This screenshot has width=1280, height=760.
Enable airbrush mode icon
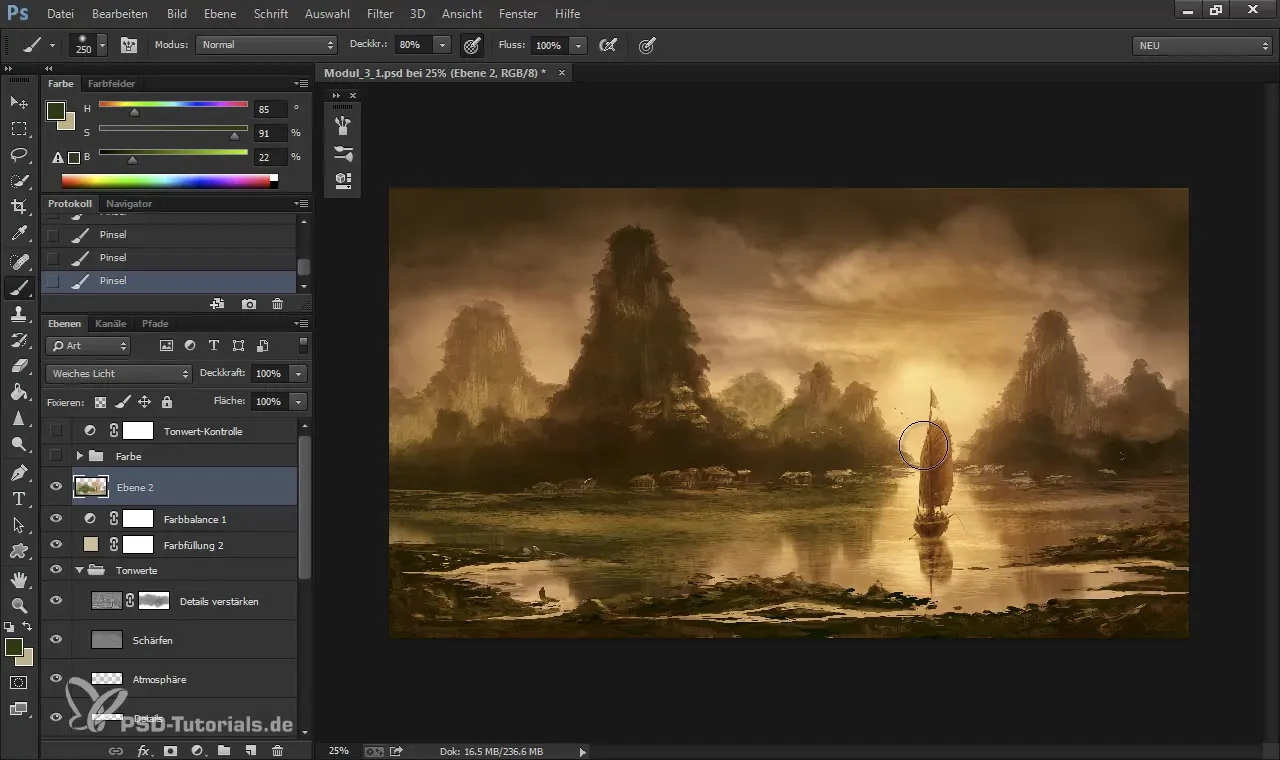[x=606, y=45]
